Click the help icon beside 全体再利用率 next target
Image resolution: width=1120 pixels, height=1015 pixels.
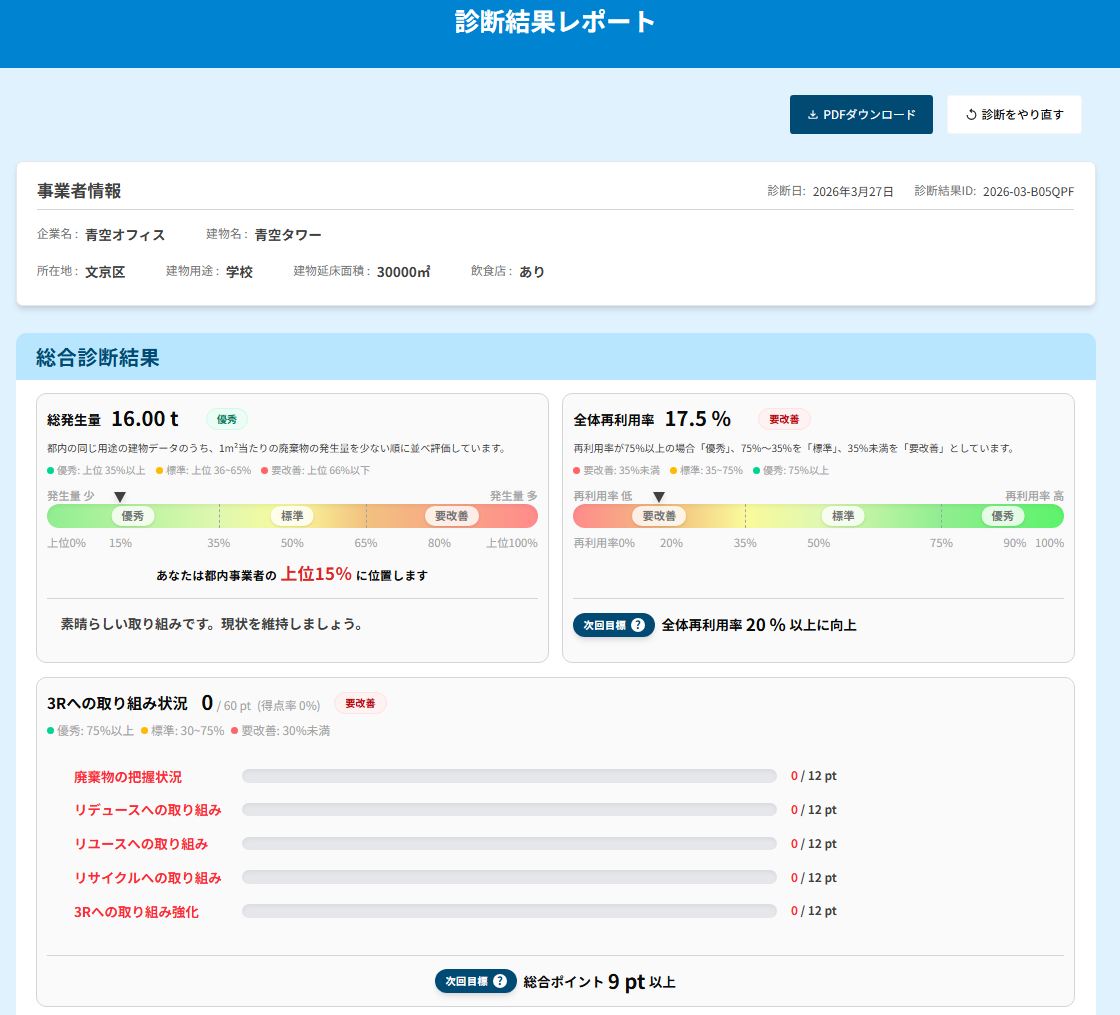point(638,625)
